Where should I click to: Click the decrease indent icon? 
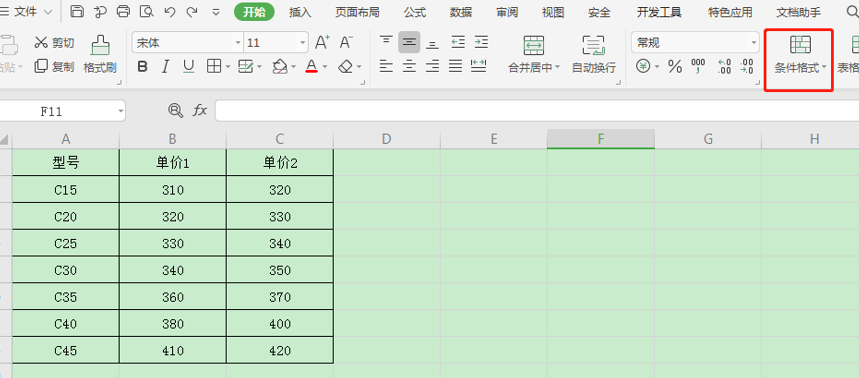458,42
